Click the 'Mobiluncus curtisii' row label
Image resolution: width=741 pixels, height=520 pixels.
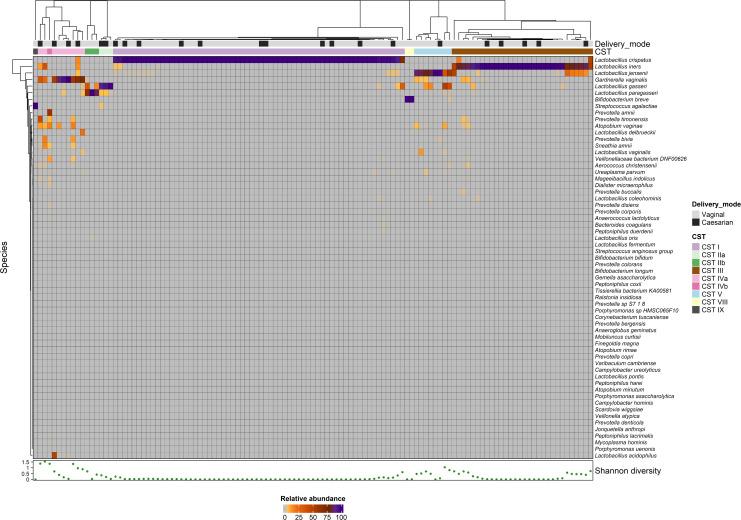618,337
